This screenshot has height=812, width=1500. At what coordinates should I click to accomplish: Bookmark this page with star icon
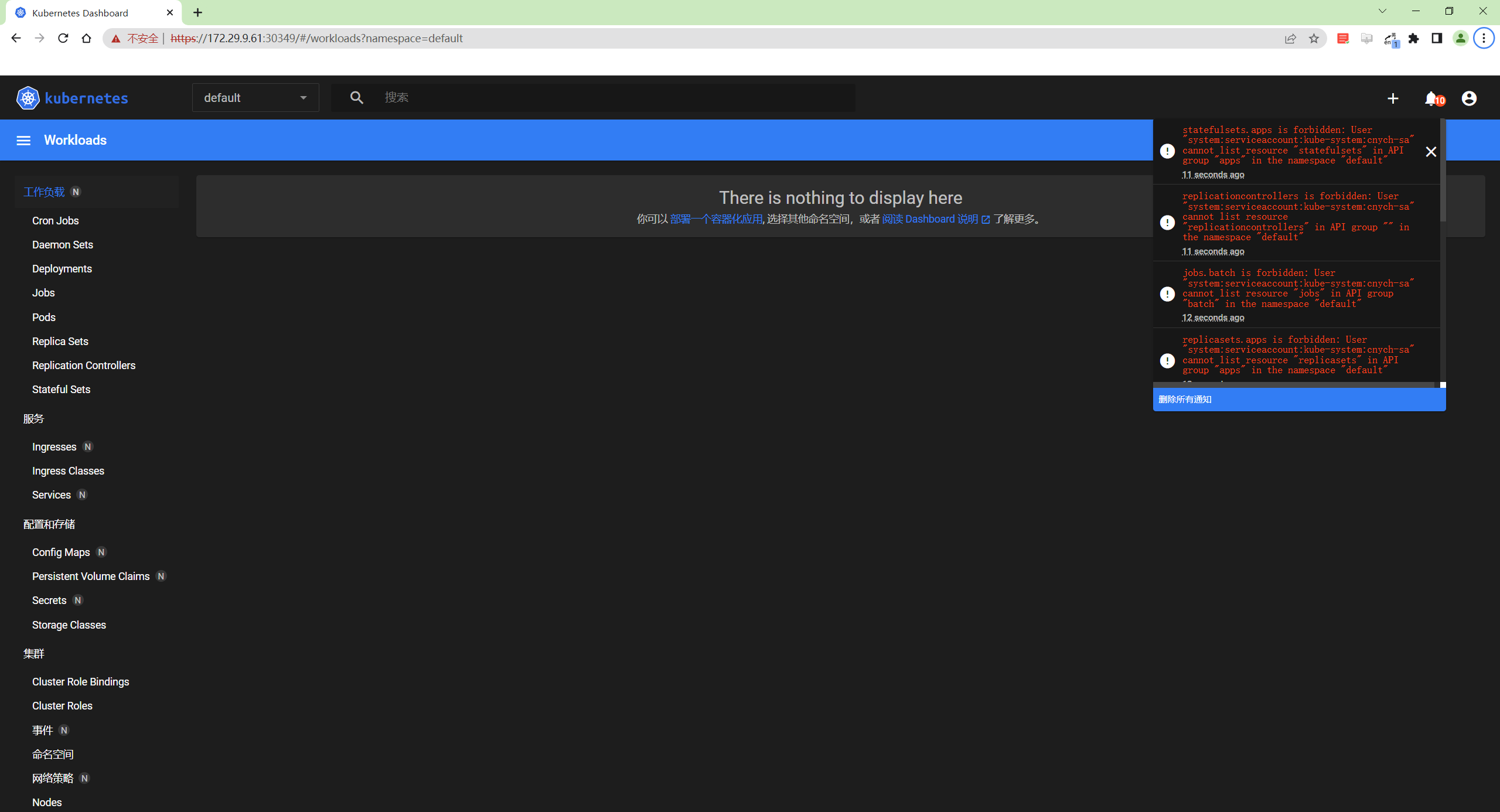click(1314, 39)
